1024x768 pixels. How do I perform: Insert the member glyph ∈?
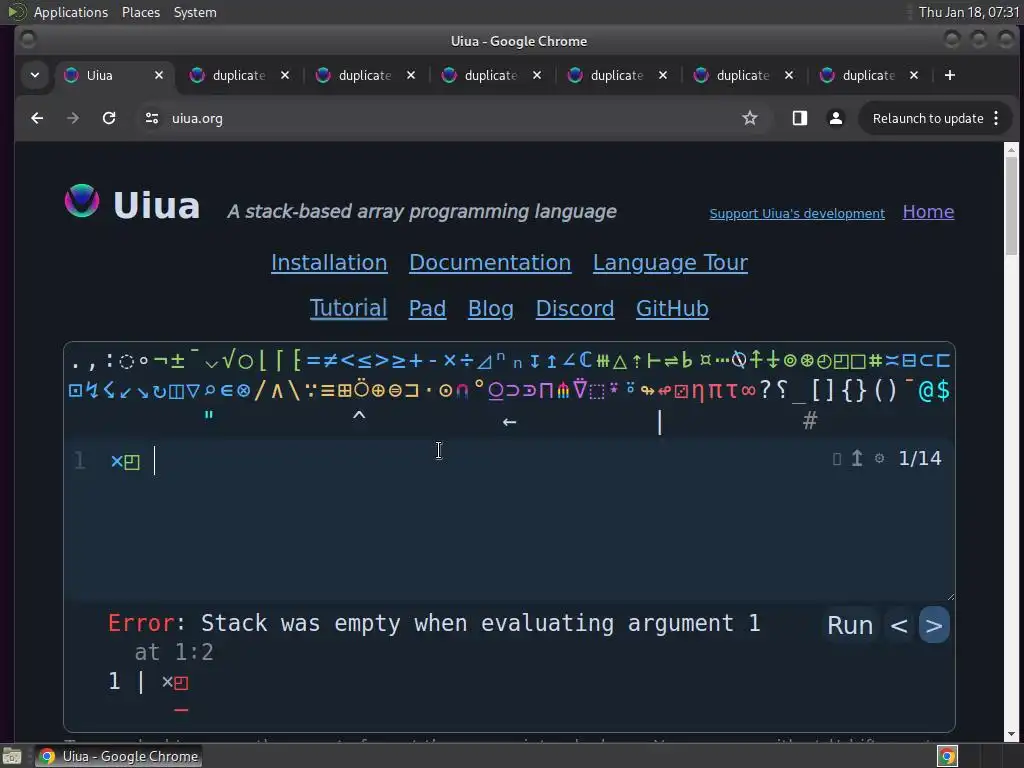pyautogui.click(x=227, y=391)
